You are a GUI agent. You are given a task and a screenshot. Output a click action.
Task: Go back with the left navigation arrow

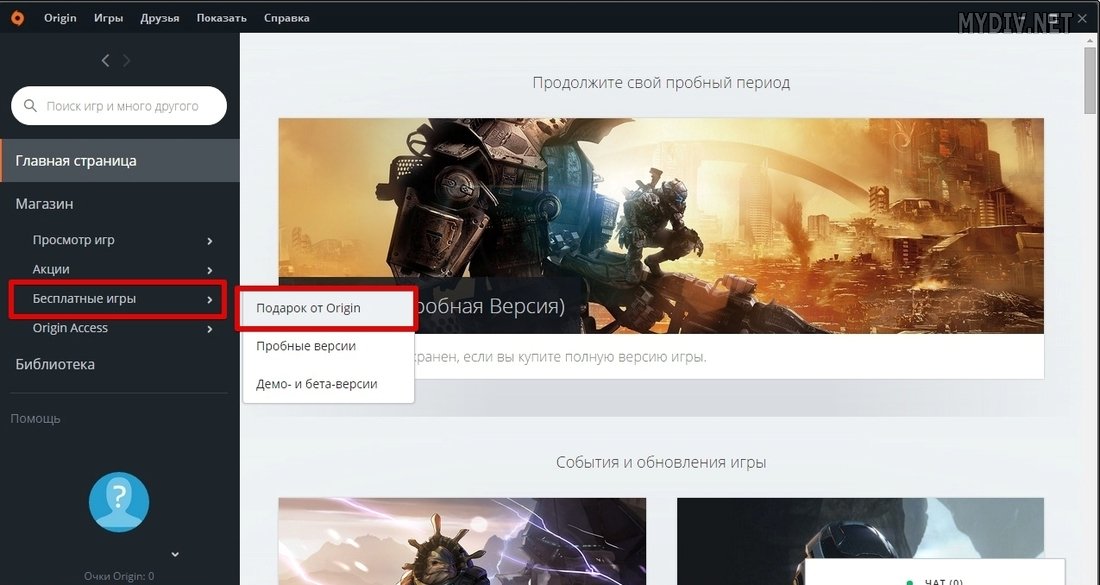coord(105,61)
